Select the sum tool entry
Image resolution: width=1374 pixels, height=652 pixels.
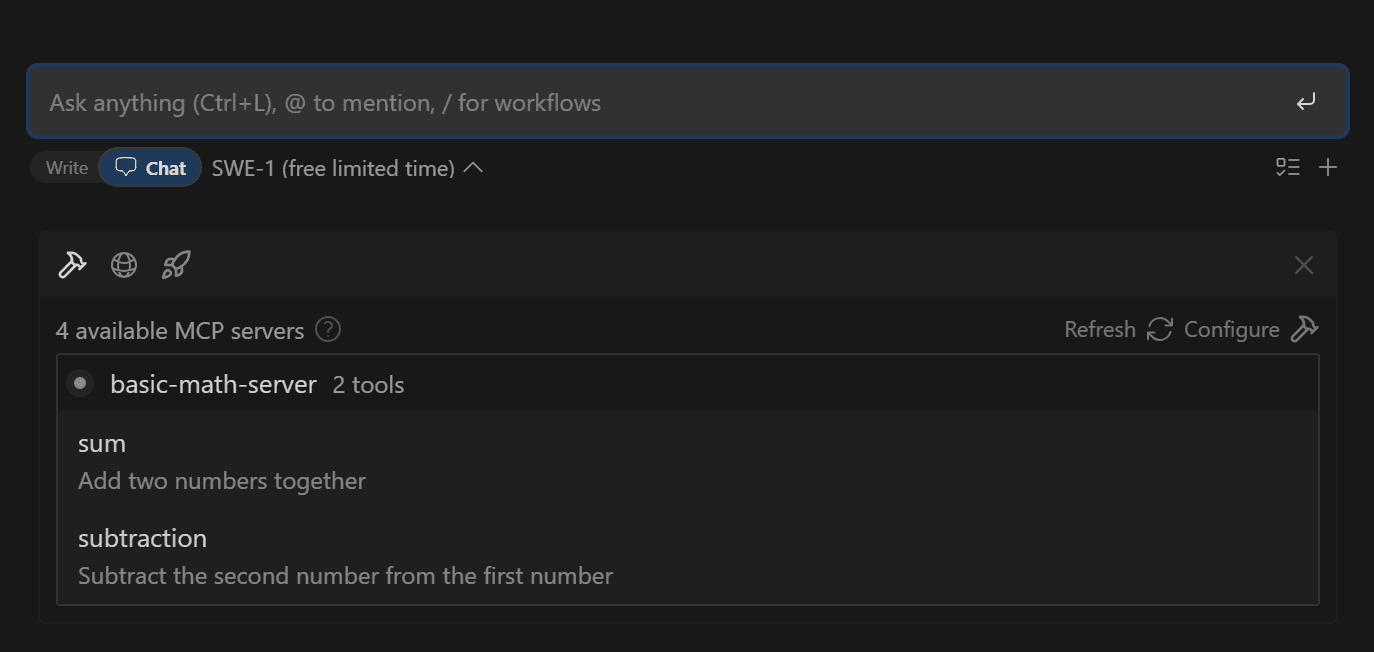click(x=688, y=461)
